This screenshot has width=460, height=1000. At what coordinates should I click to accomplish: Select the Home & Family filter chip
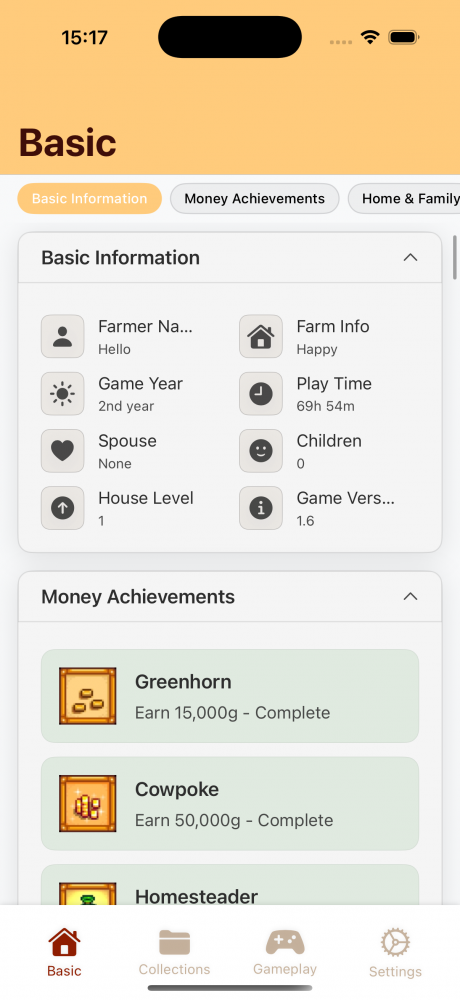(x=404, y=198)
